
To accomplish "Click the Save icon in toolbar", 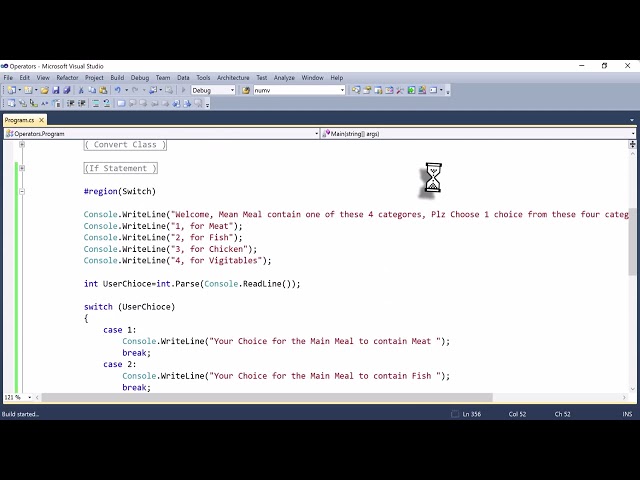I will click(x=56, y=90).
